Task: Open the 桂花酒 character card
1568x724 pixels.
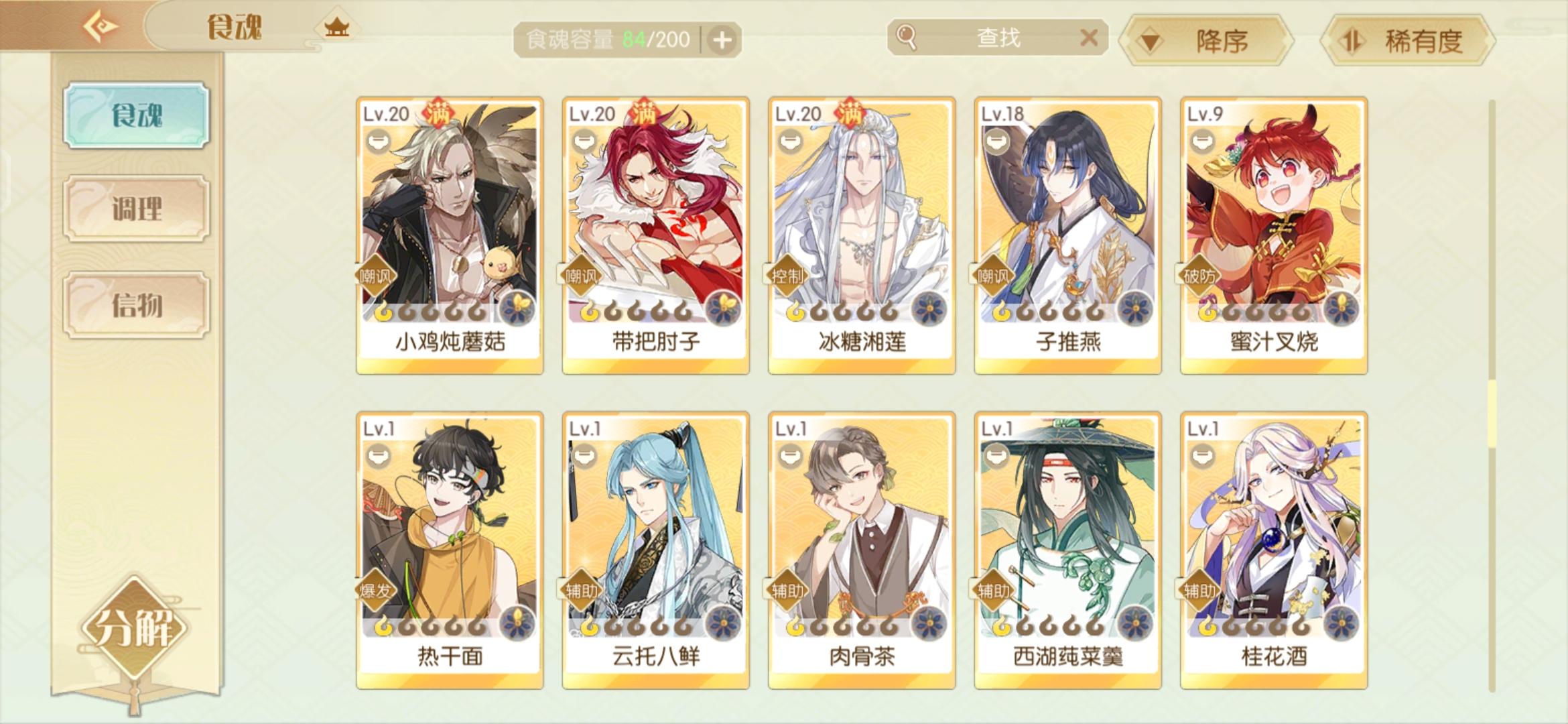Action: point(1274,550)
